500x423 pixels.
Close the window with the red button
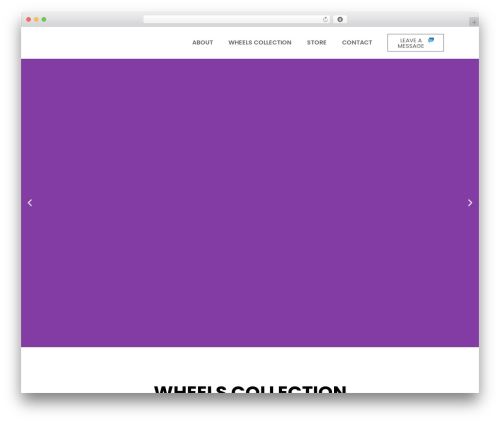pos(29,20)
